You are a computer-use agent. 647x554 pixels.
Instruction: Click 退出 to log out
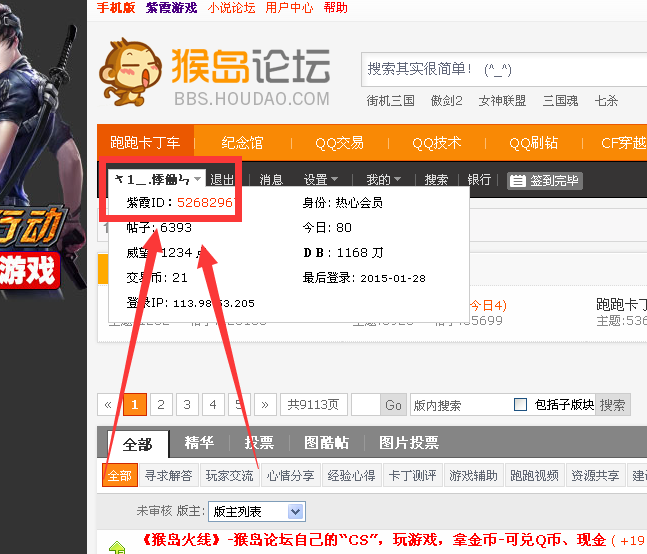point(222,179)
